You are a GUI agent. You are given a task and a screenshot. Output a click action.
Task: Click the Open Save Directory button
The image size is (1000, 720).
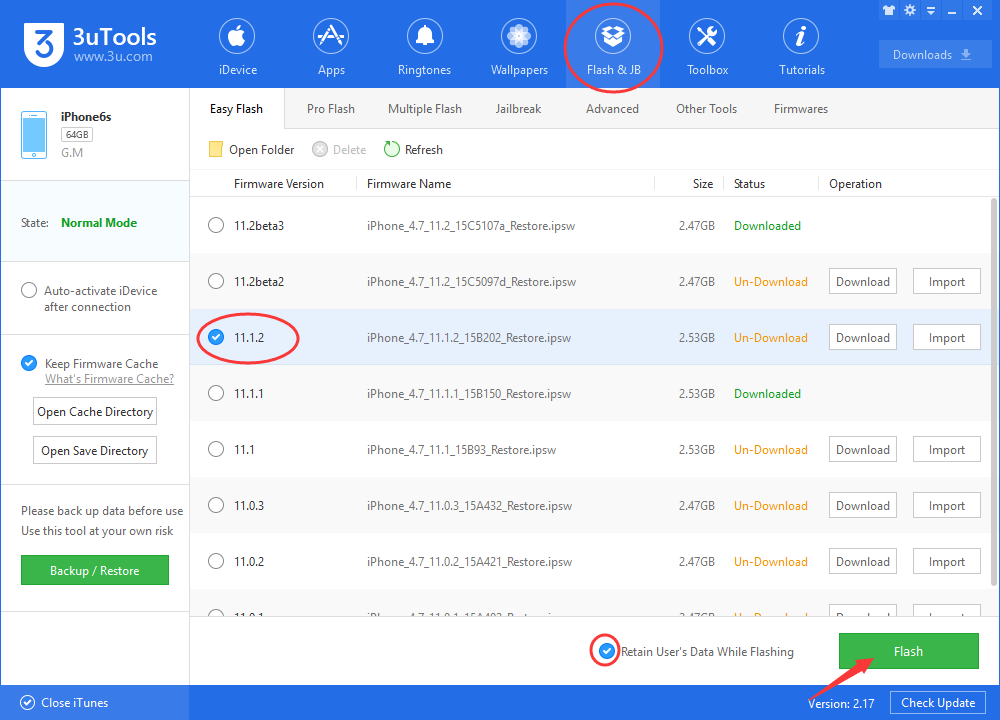click(94, 450)
